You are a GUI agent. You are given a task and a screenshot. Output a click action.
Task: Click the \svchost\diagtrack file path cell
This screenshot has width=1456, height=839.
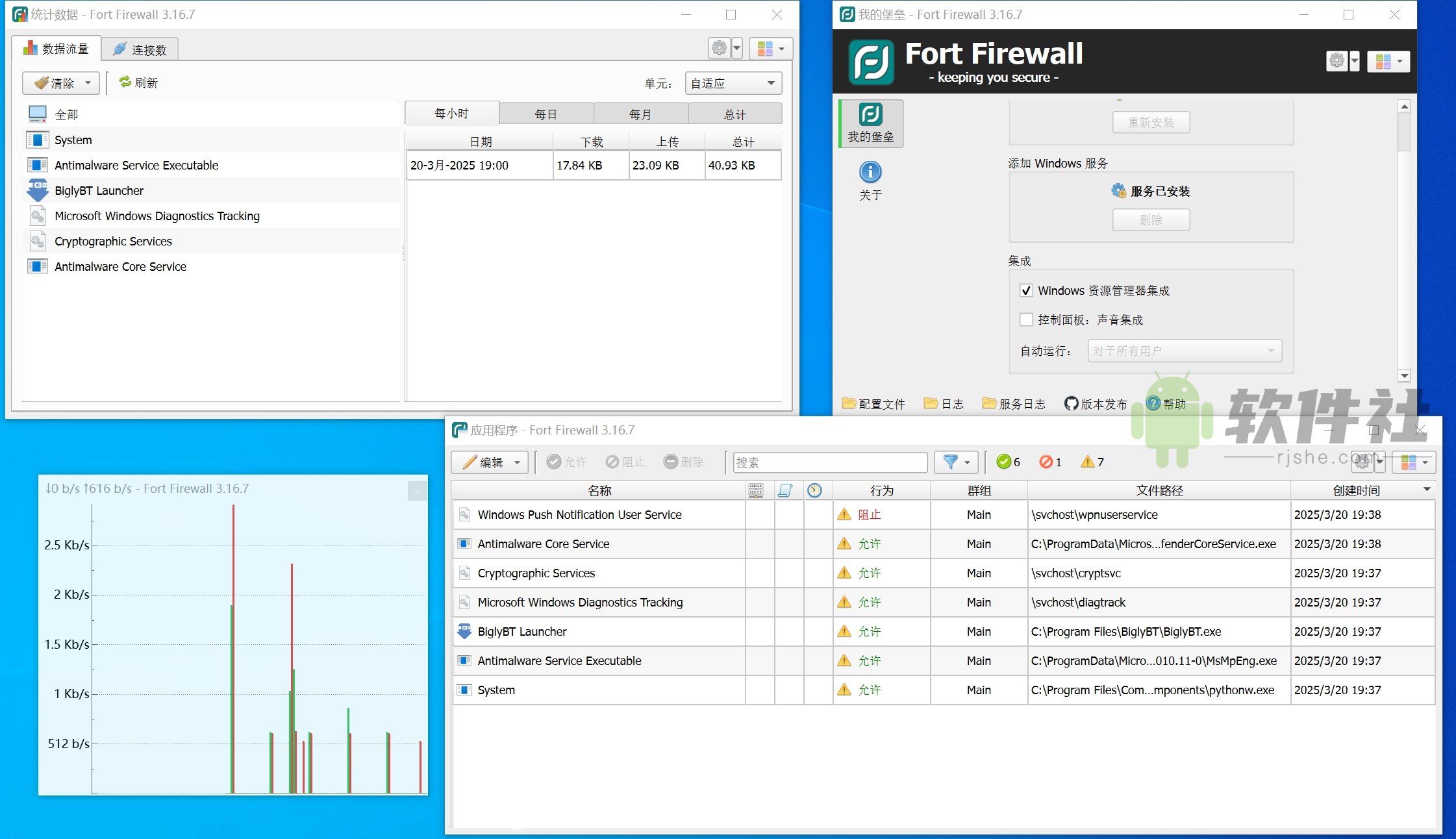[1159, 602]
